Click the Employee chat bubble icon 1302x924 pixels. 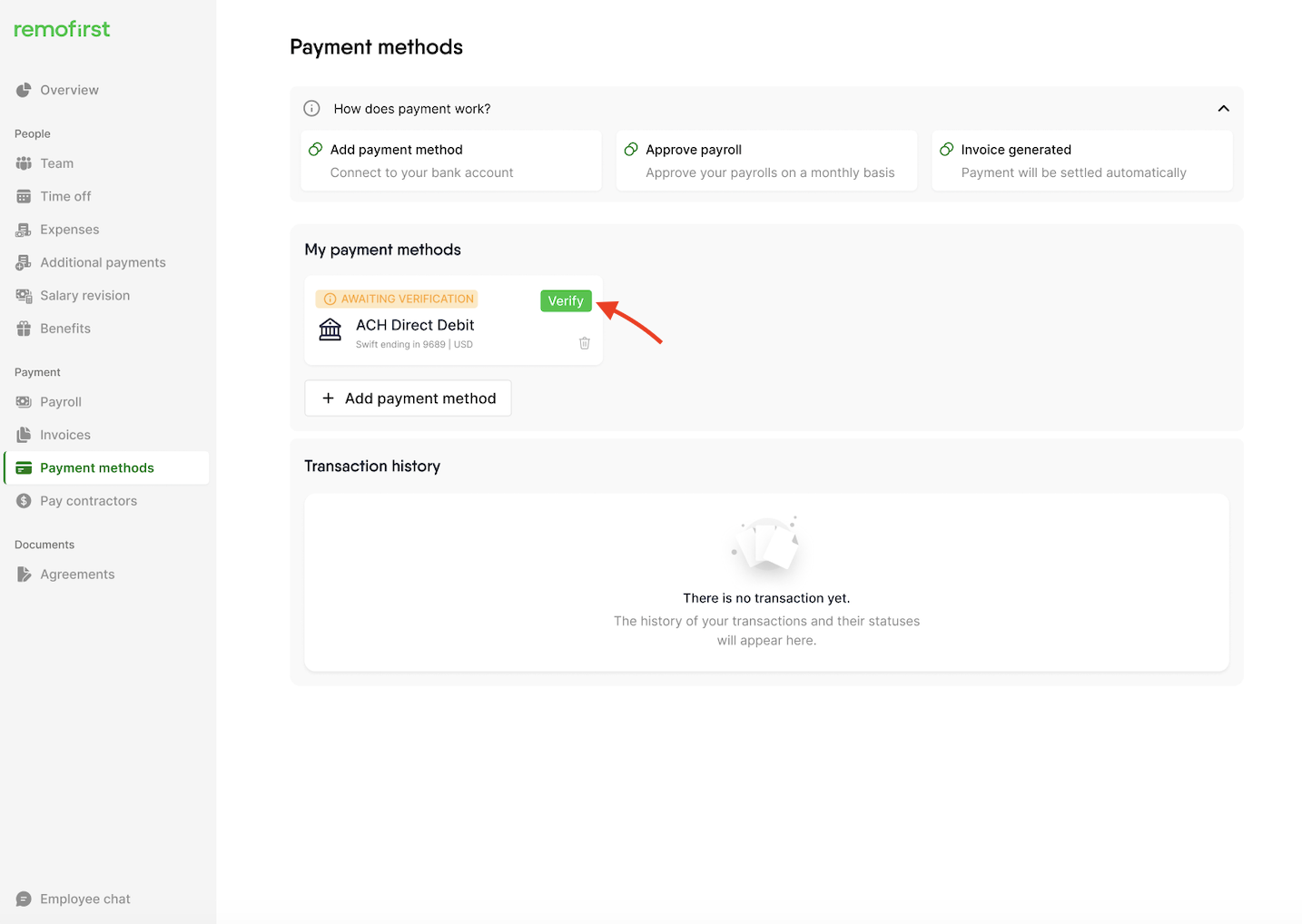pos(24,899)
